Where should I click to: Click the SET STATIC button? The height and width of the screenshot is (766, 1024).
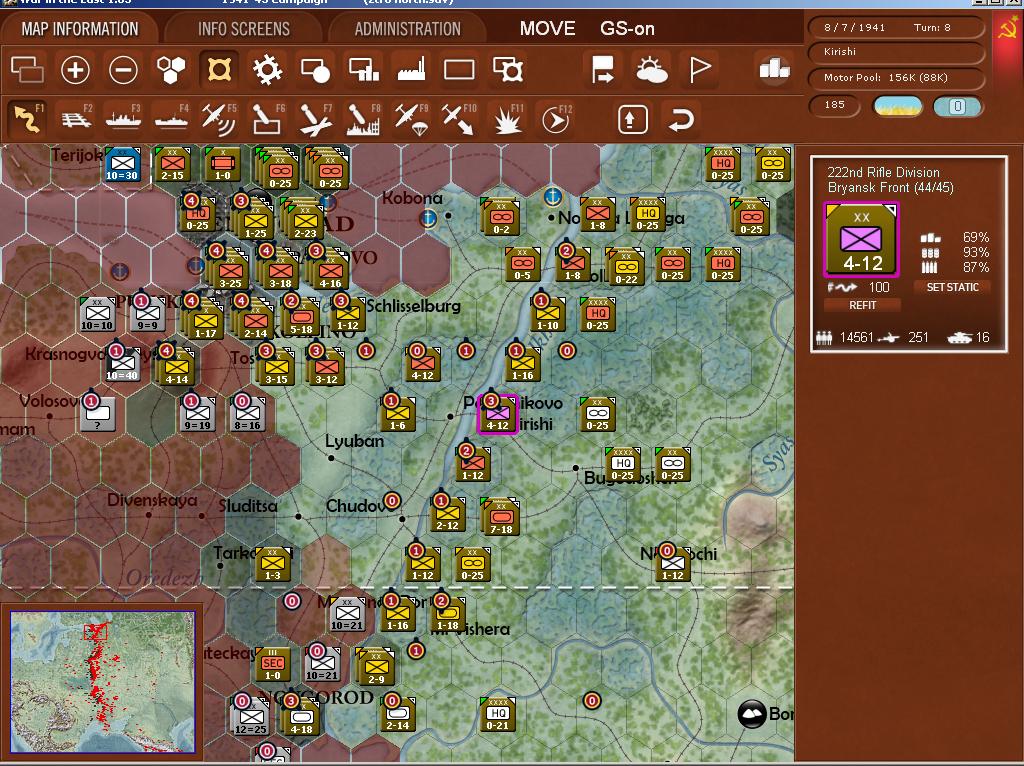(952, 287)
